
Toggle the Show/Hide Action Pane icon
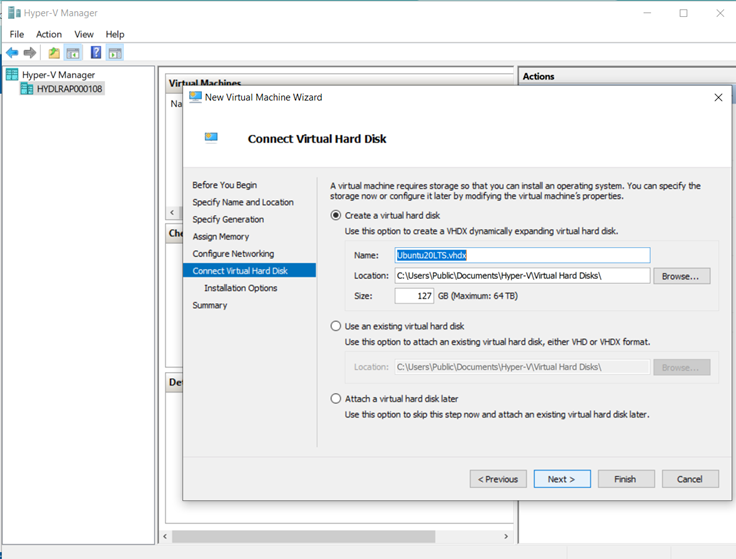pos(115,53)
